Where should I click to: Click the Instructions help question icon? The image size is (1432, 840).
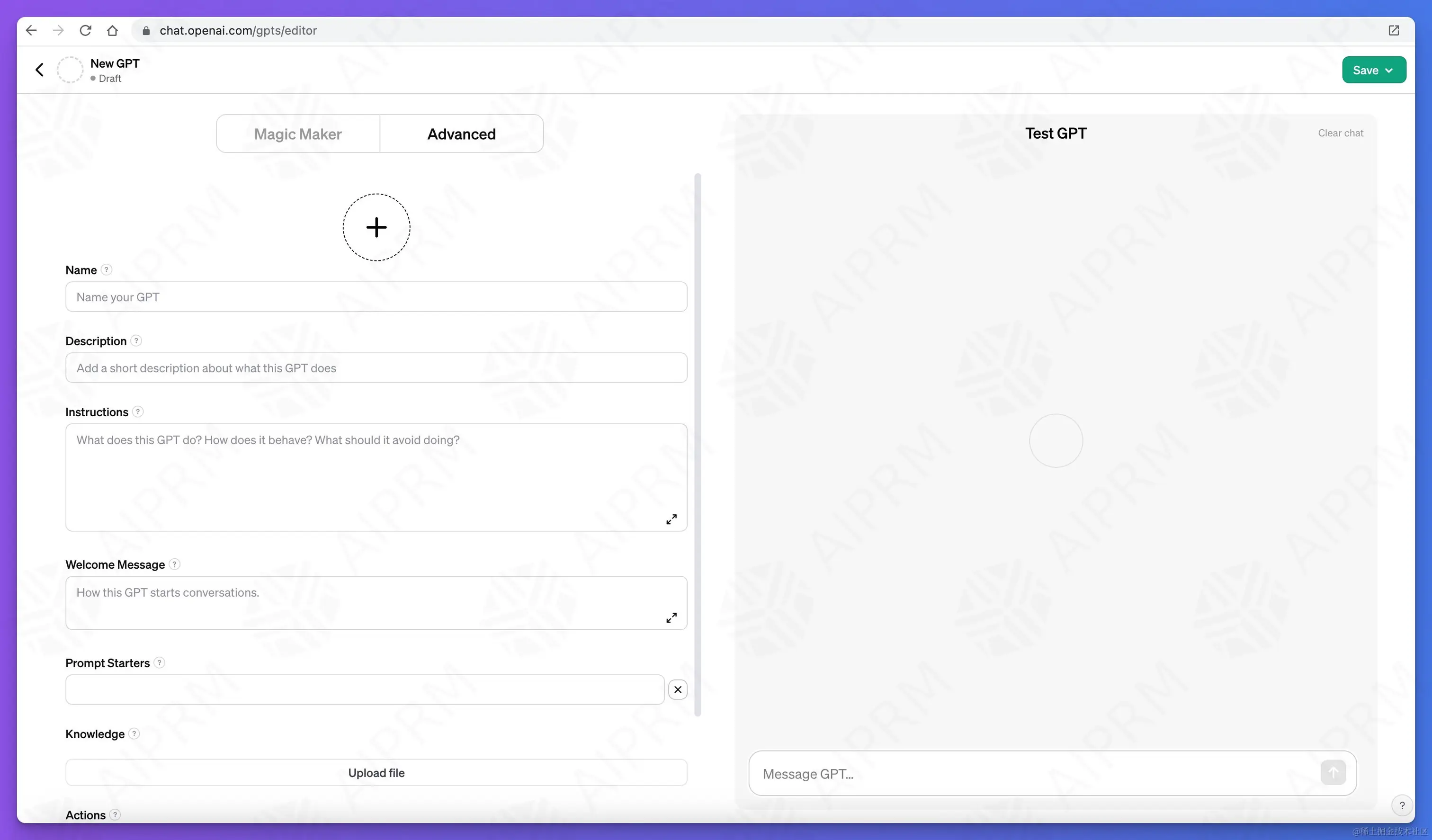(137, 412)
